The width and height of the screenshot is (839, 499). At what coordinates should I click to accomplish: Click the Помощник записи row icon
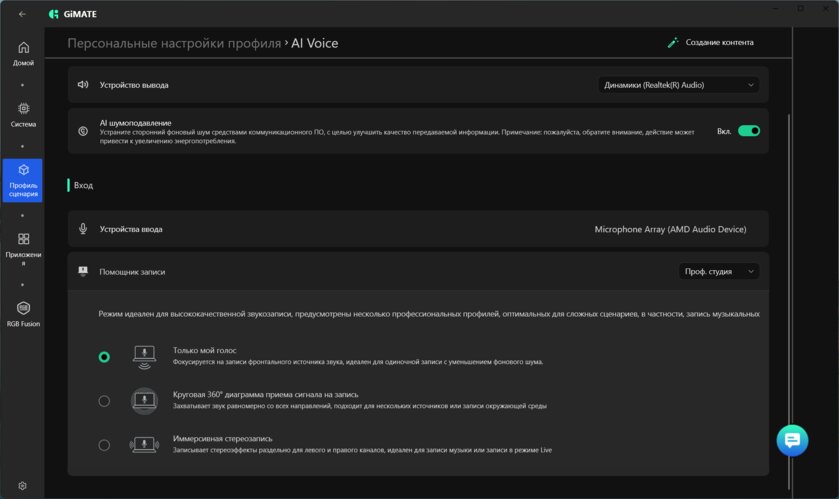83,271
